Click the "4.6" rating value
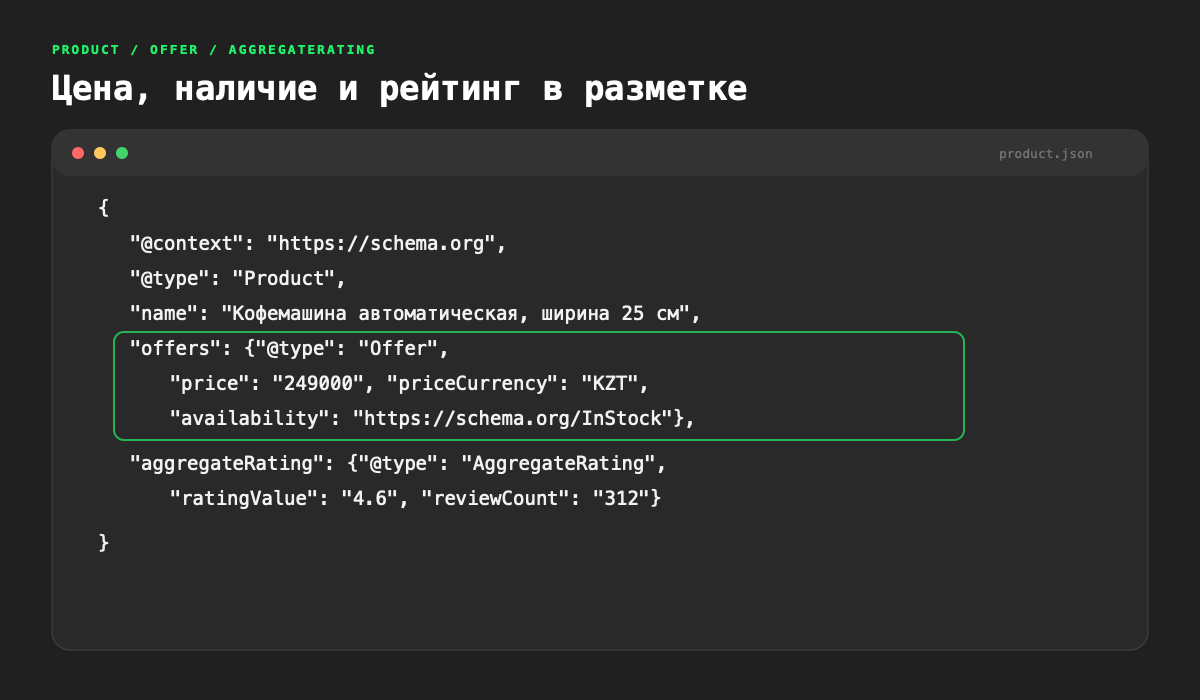Viewport: 1200px width, 700px height. click(x=367, y=497)
